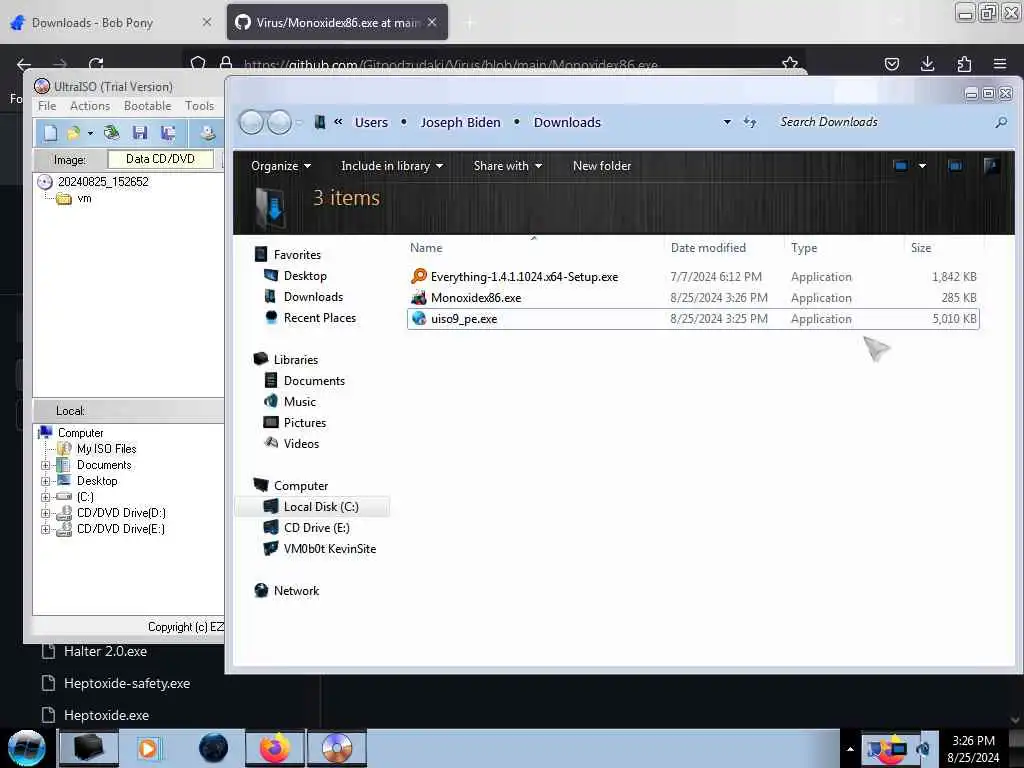This screenshot has height=768, width=1024.
Task: Open the Include in library dropdown
Action: [392, 166]
